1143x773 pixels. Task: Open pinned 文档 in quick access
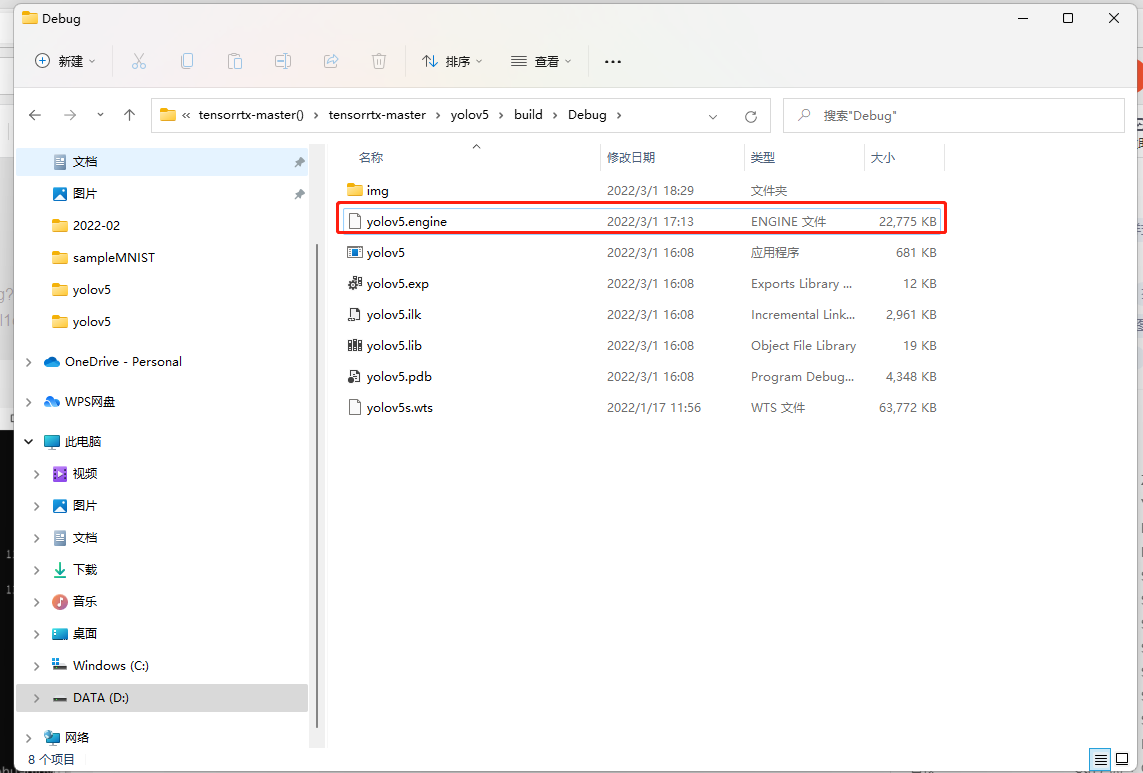(x=162, y=162)
